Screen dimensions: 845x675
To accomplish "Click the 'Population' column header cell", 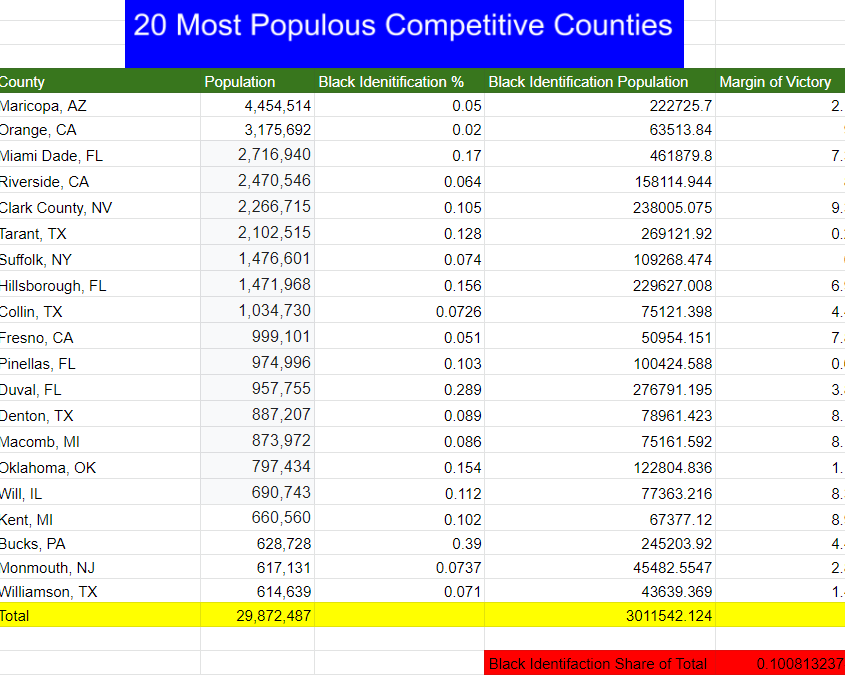I will (x=258, y=81).
